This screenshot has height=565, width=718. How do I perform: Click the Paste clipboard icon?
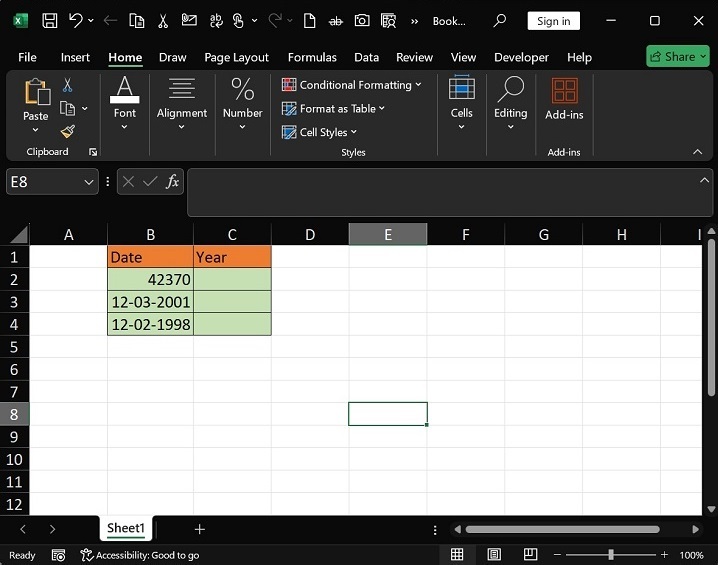click(x=36, y=93)
